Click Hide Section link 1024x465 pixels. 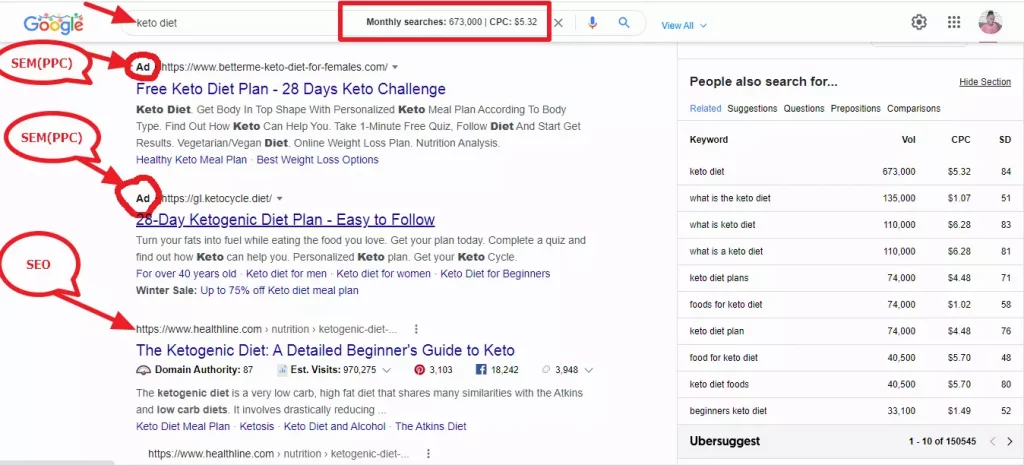[x=985, y=82]
